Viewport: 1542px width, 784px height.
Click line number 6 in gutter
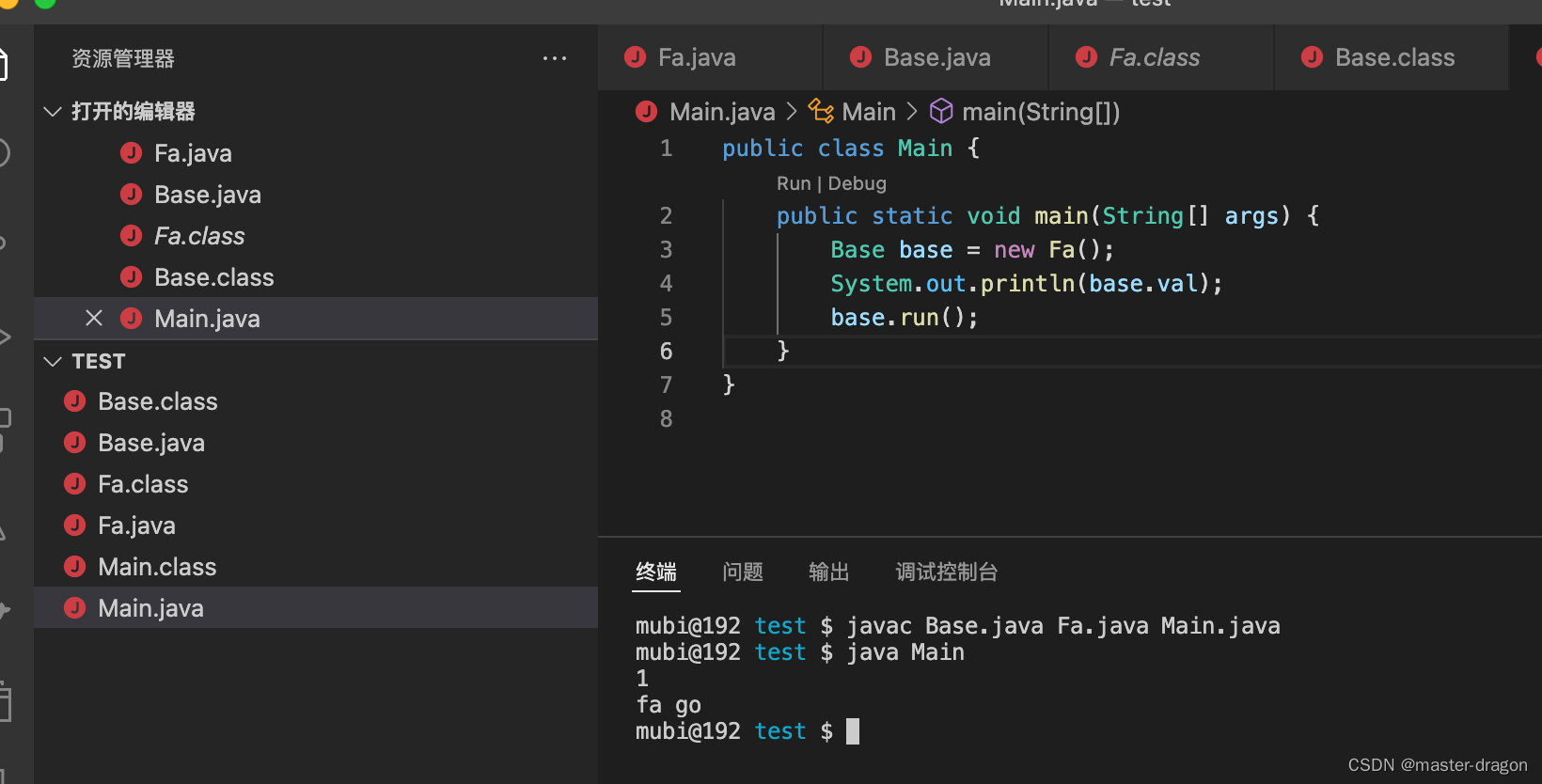point(666,351)
